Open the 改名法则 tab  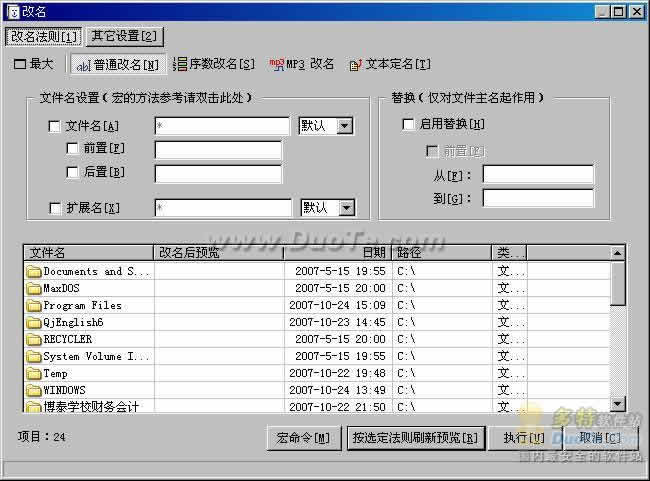tap(43, 37)
